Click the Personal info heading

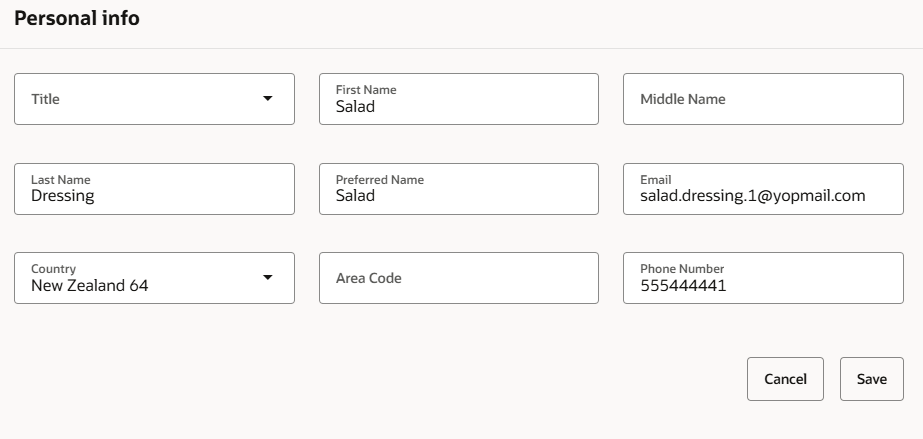tap(77, 19)
